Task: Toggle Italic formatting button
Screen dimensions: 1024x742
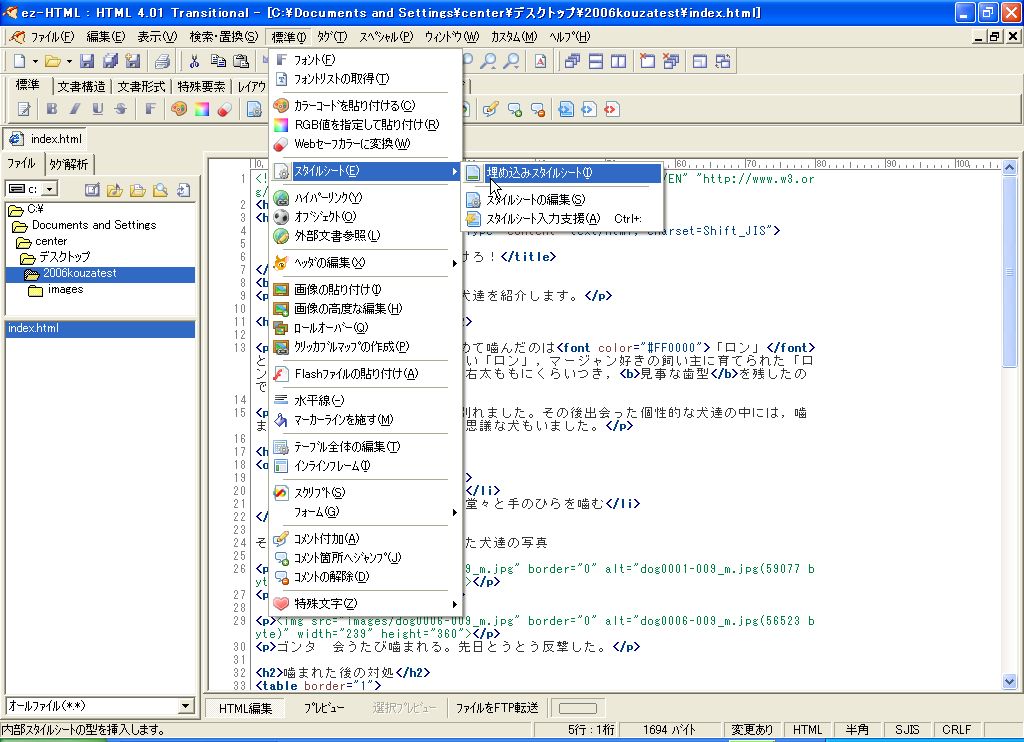Action: [x=74, y=109]
